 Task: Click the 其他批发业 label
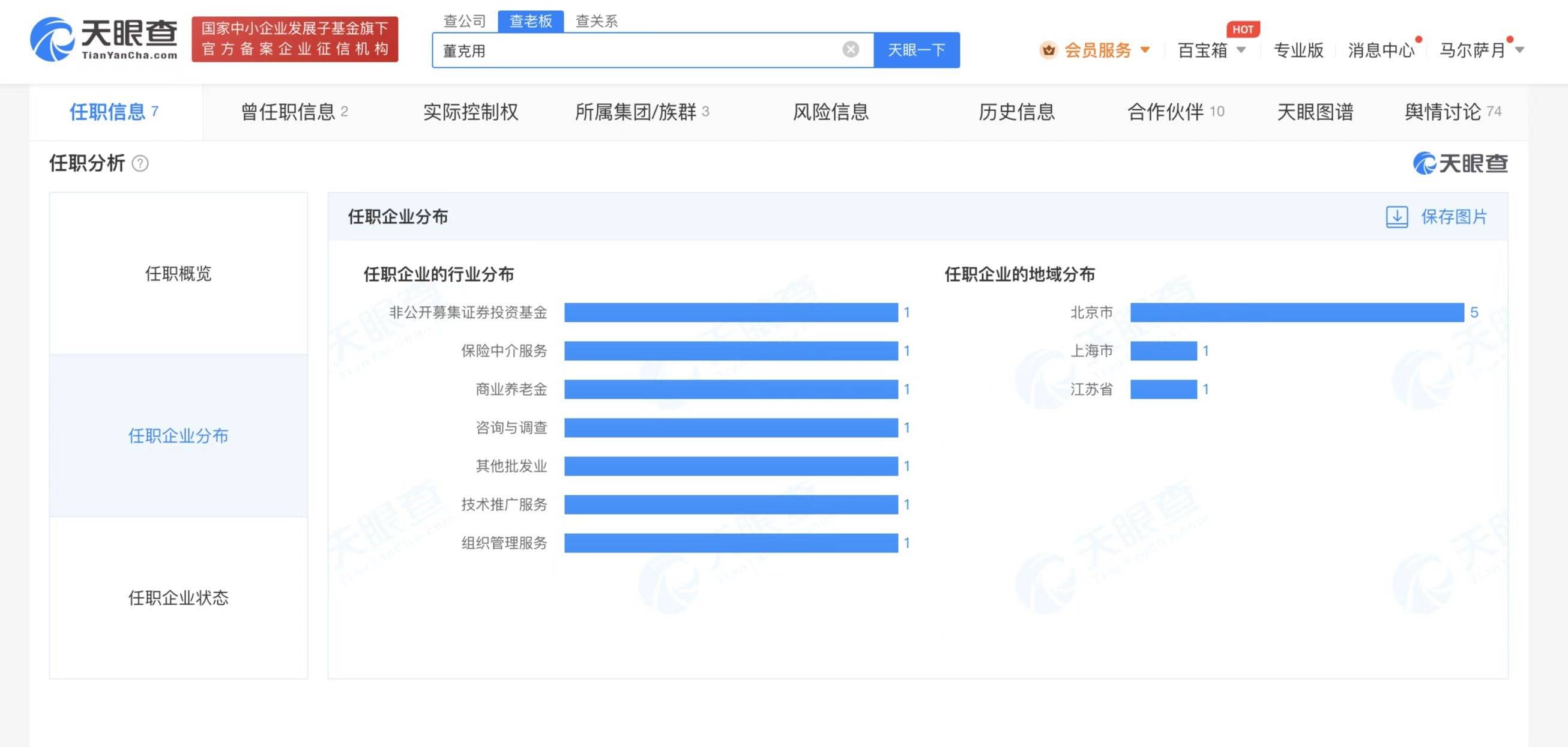pos(511,466)
